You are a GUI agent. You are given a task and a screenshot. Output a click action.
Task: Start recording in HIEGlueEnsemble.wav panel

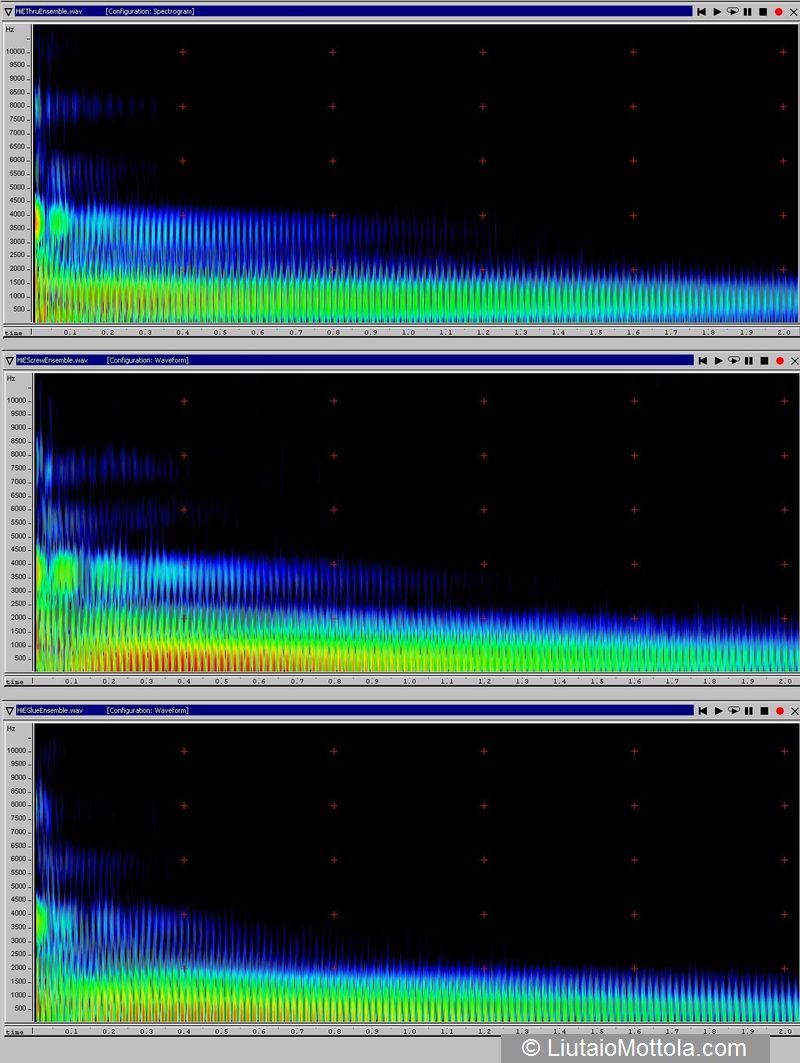pyautogui.click(x=780, y=710)
